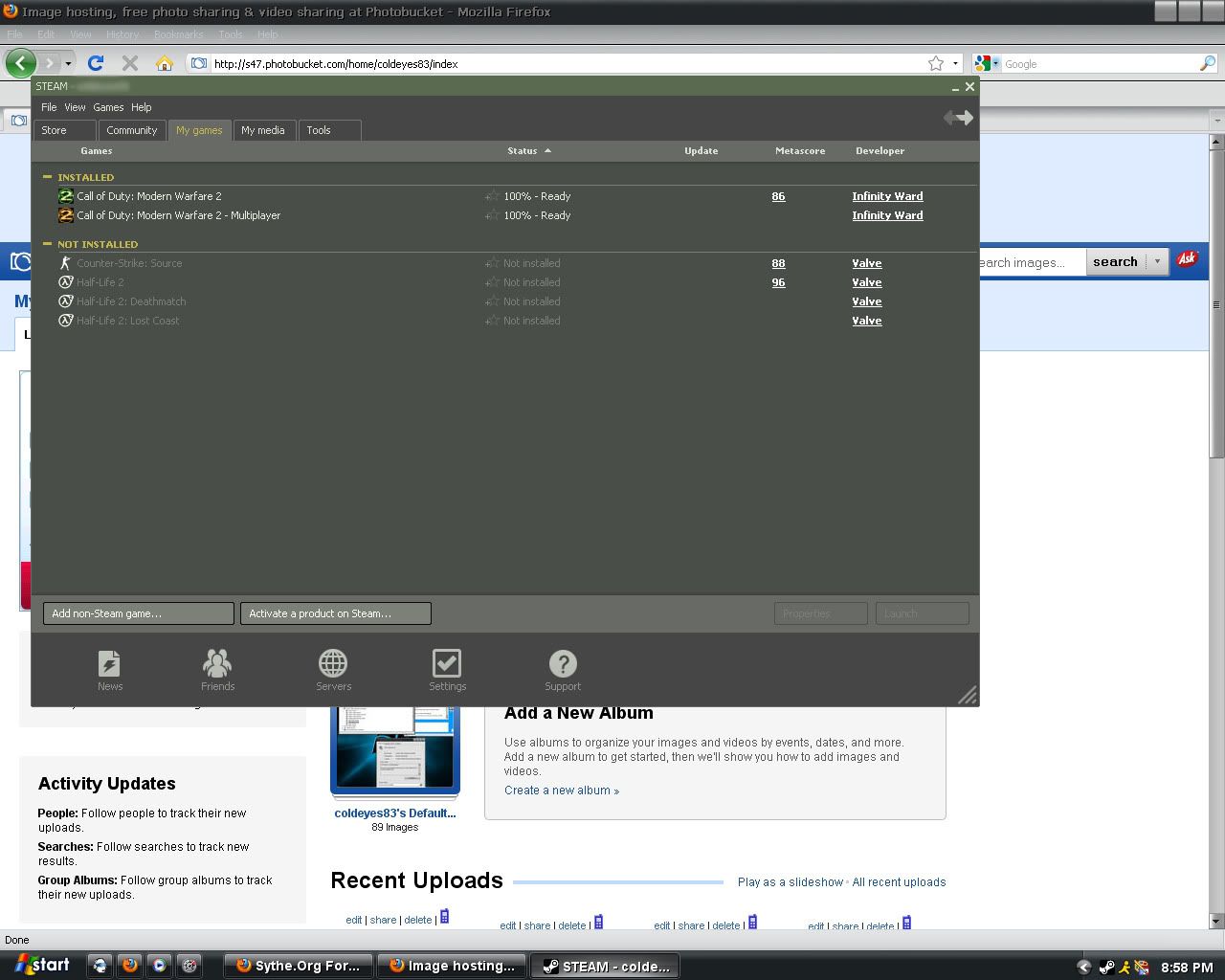
Task: Collapse the INSTALLED games group
Action: click(47, 177)
